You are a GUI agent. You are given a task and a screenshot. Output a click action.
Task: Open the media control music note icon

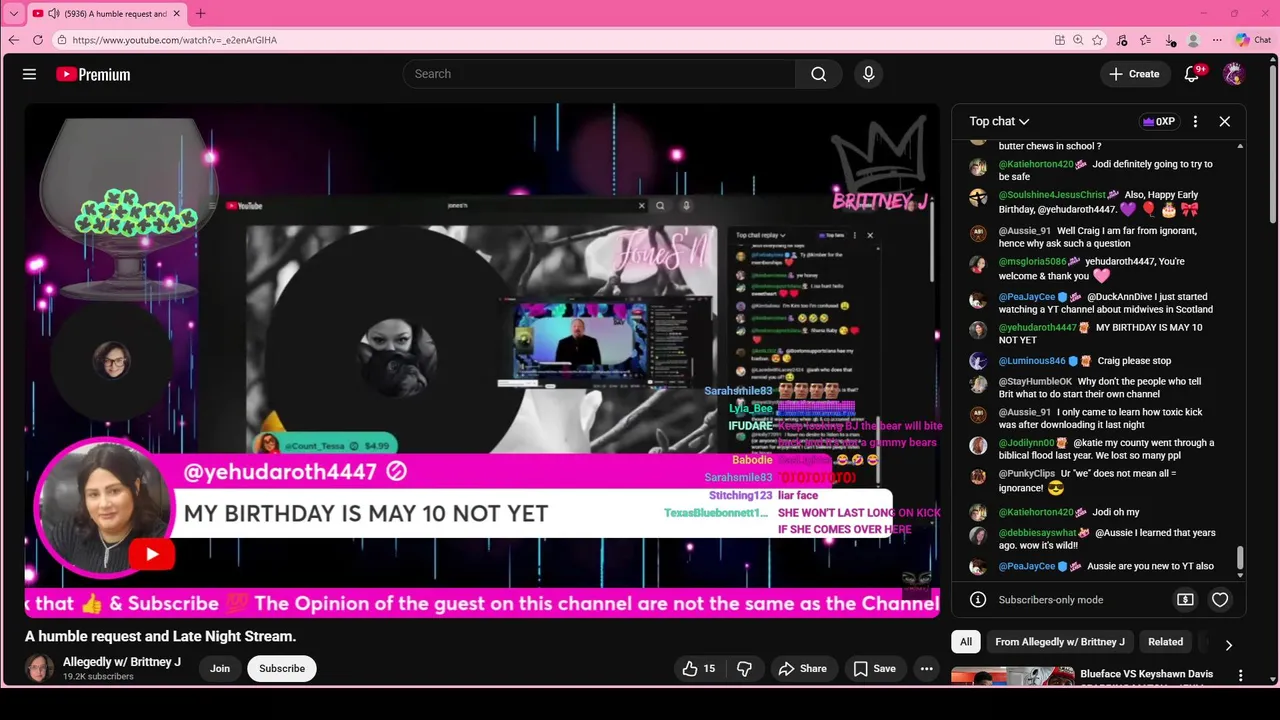click(1122, 40)
